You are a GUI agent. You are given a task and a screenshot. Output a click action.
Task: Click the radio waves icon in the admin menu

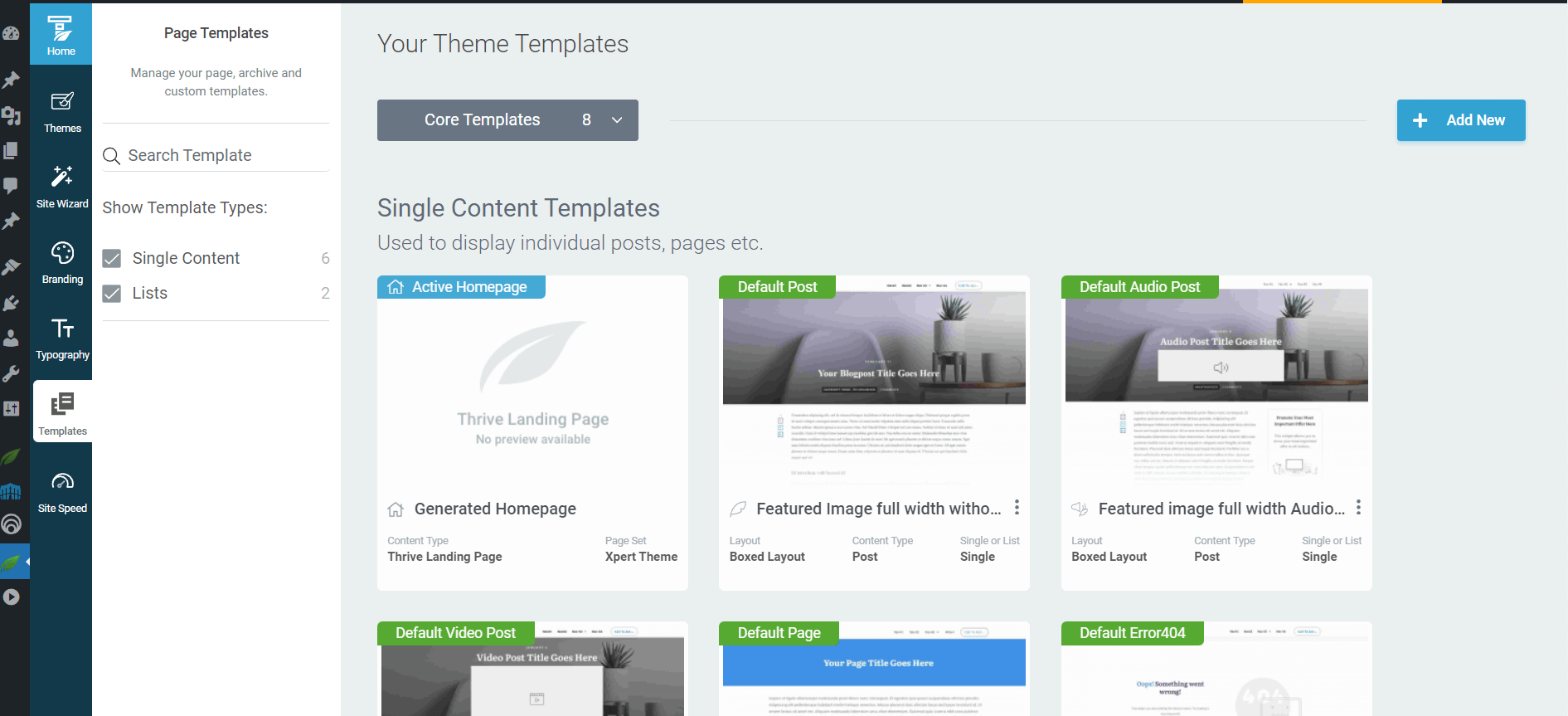click(11, 524)
